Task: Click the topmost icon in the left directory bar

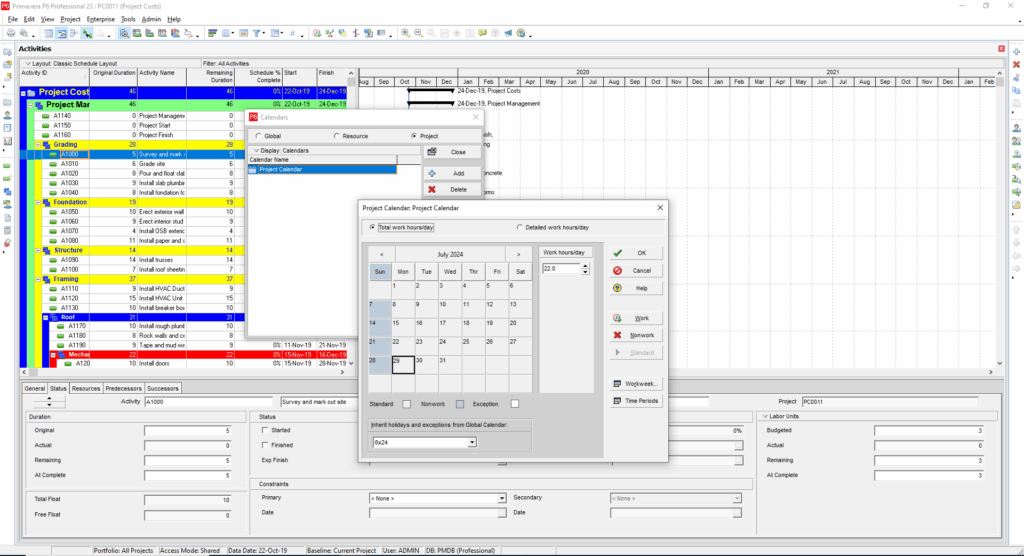Action: (x=7, y=52)
